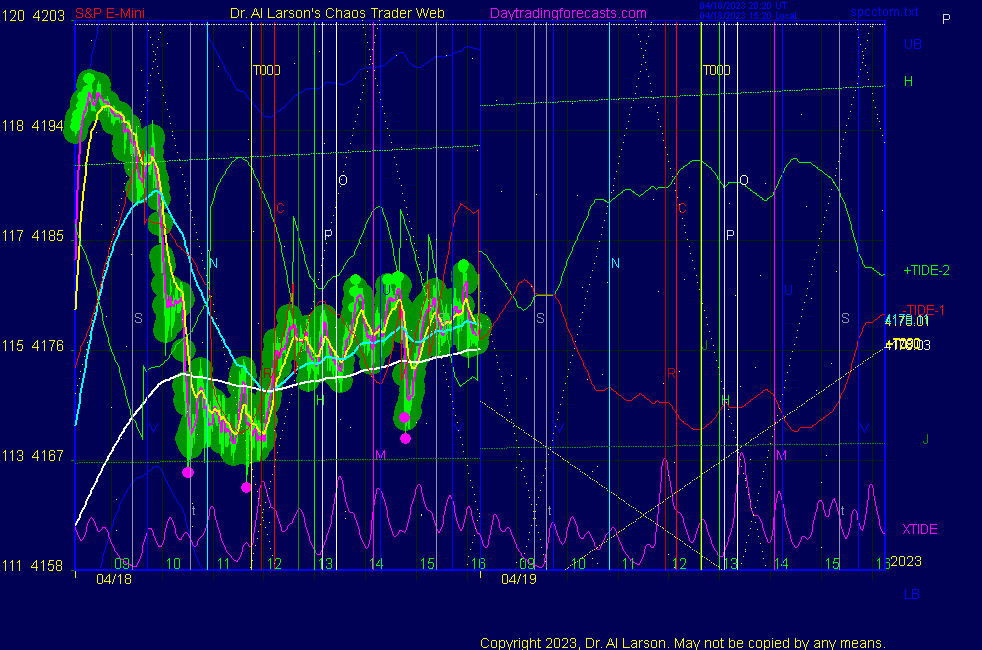Click the 111 4158 price axis label
The image size is (982, 650).
[x=33, y=565]
